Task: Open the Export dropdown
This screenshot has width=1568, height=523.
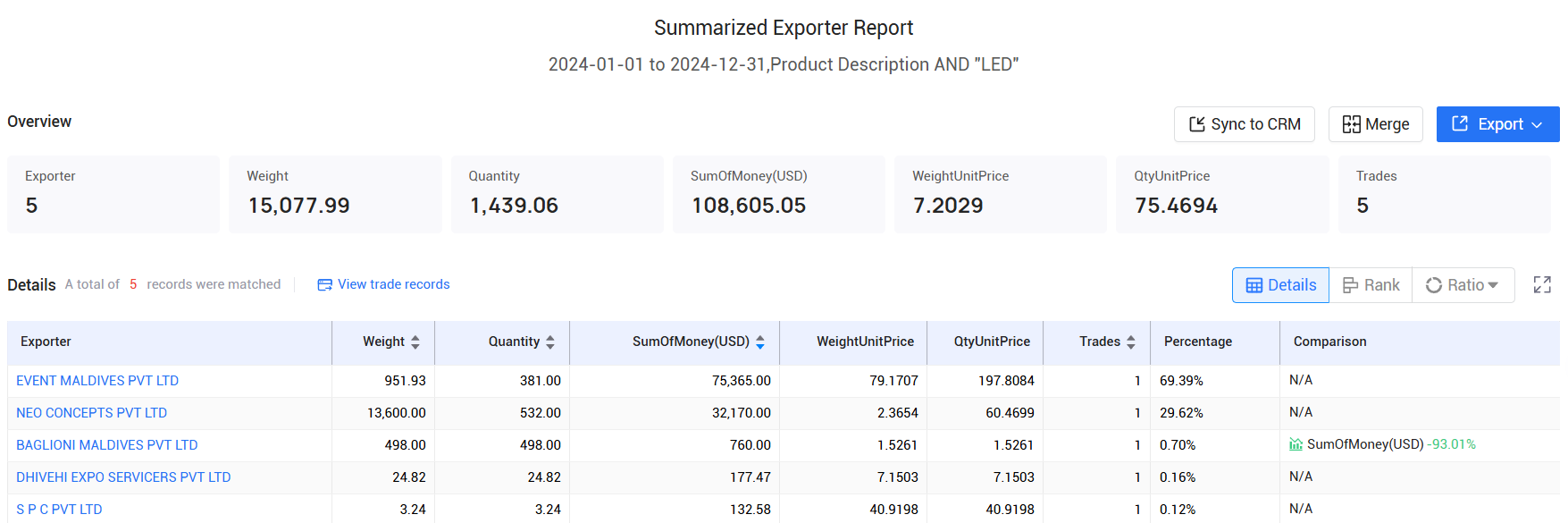Action: tap(1497, 124)
